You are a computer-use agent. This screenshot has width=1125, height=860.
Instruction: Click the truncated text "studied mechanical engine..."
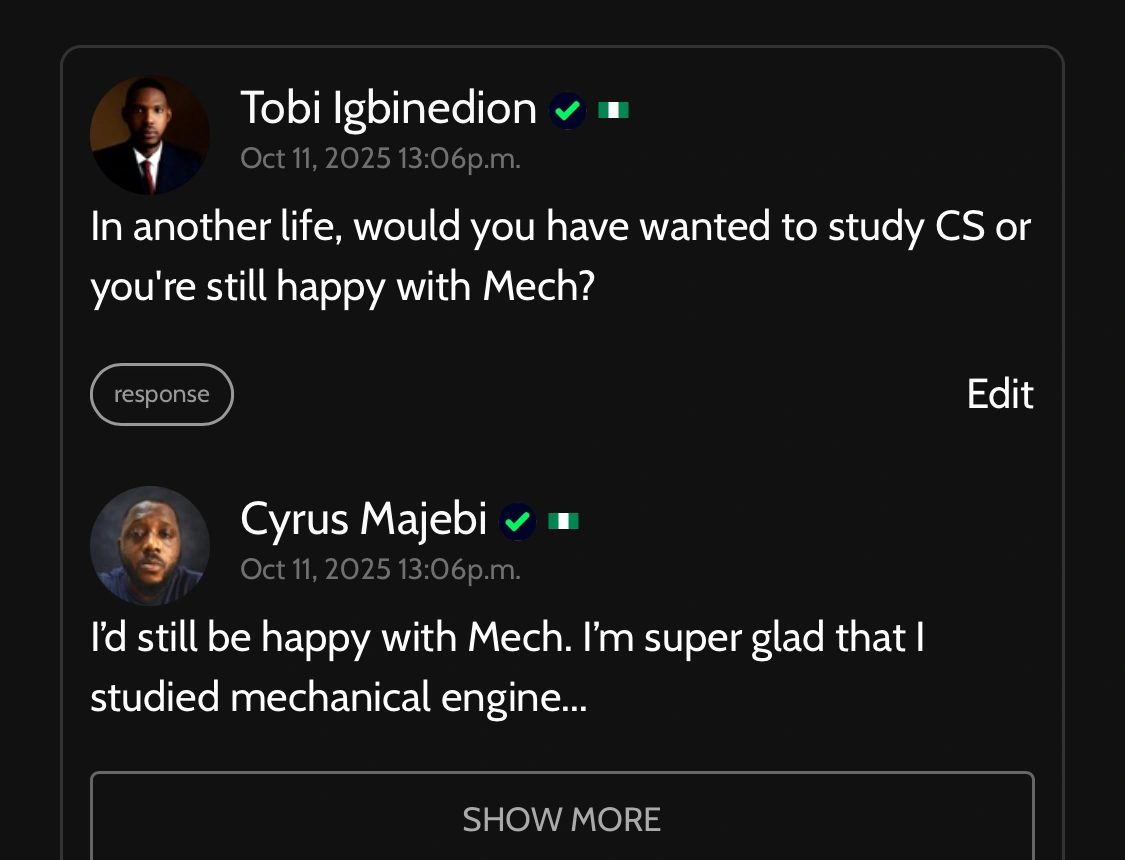[338, 698]
